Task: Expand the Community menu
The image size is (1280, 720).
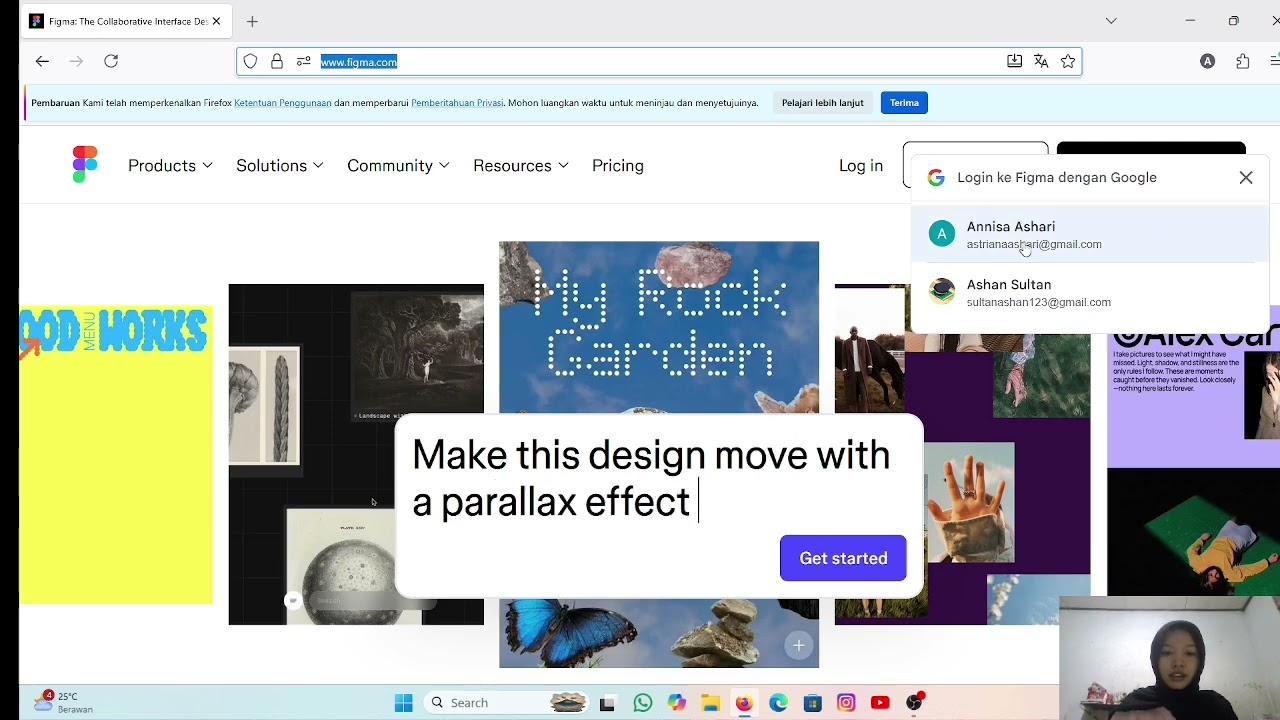Action: [398, 166]
